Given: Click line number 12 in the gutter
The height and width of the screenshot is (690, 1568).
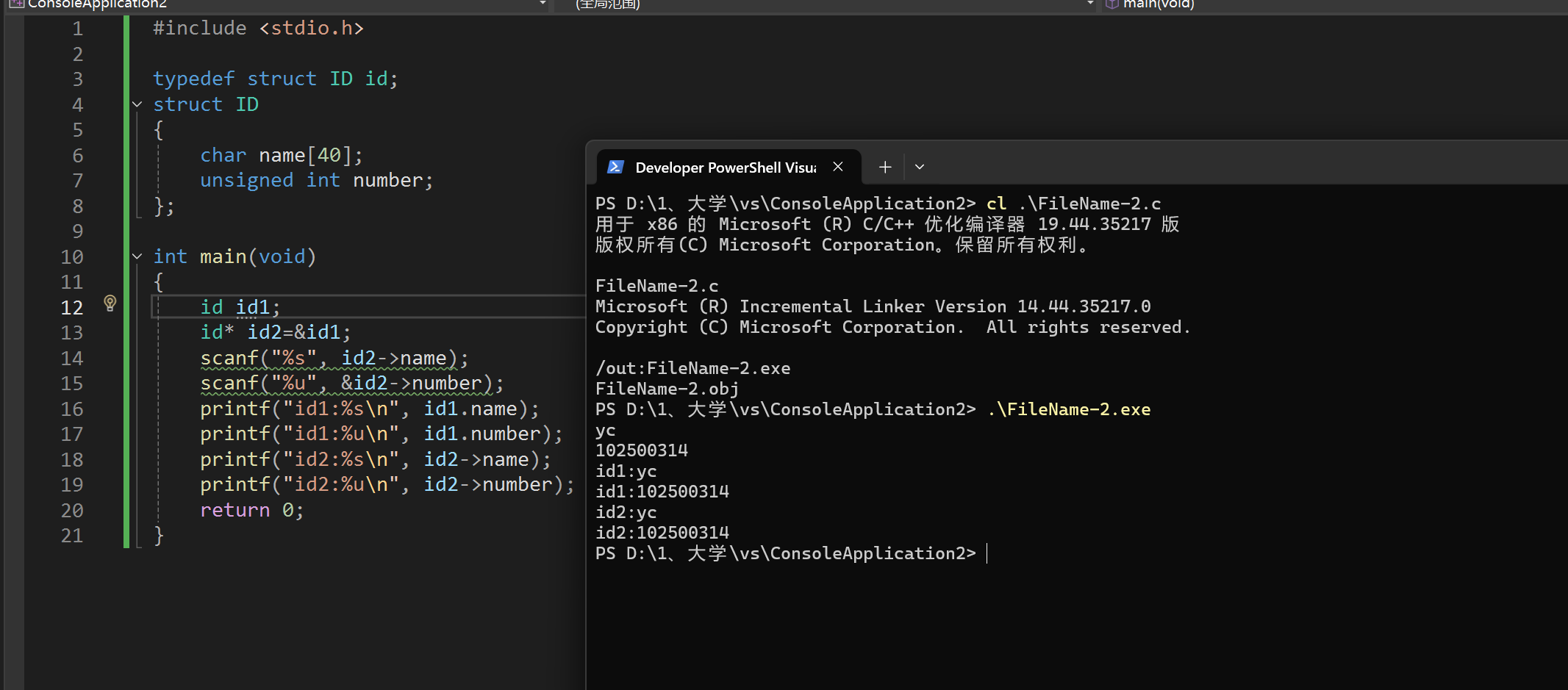Looking at the screenshot, I should 72,307.
